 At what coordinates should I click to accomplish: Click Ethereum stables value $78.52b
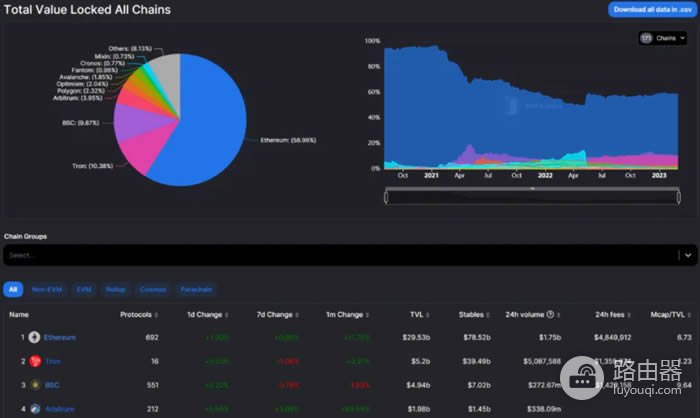pos(477,337)
